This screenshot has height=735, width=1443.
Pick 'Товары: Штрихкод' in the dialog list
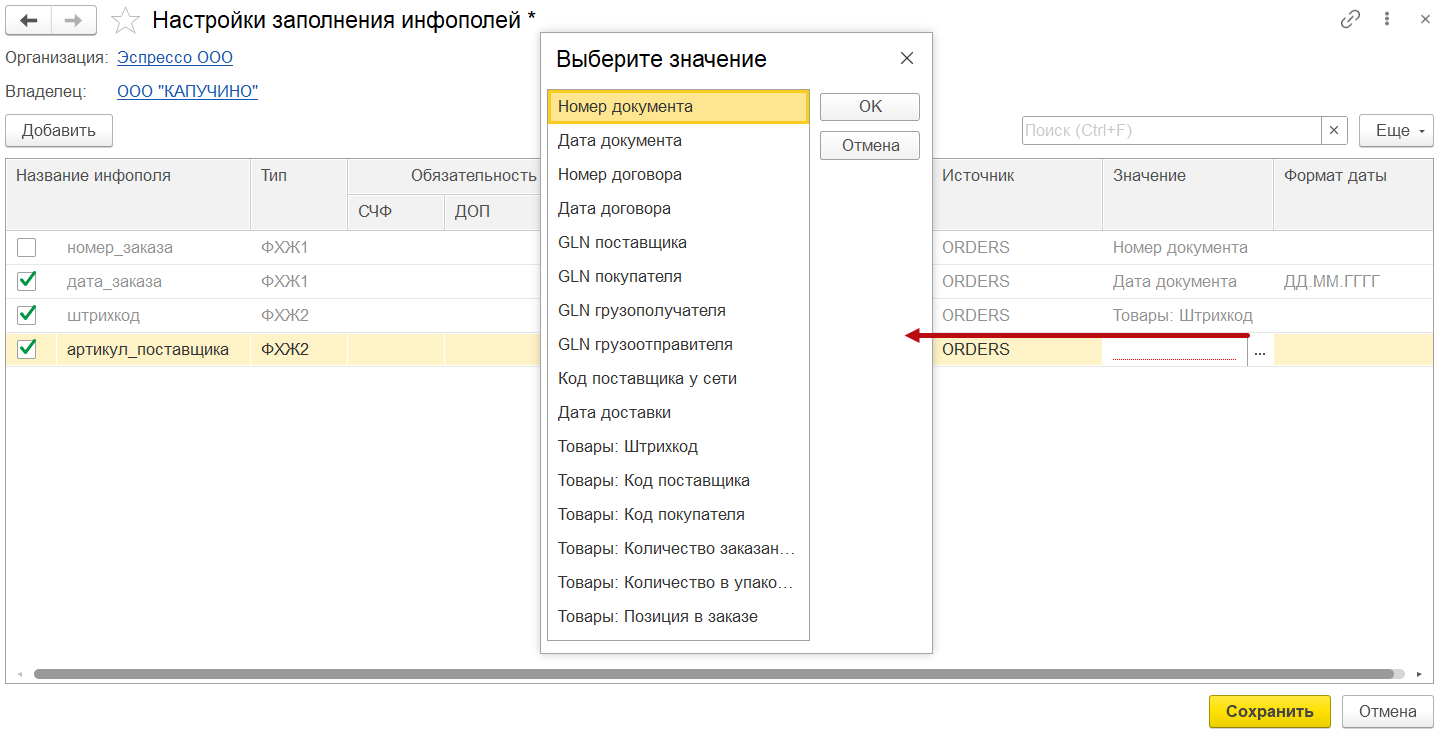678,446
